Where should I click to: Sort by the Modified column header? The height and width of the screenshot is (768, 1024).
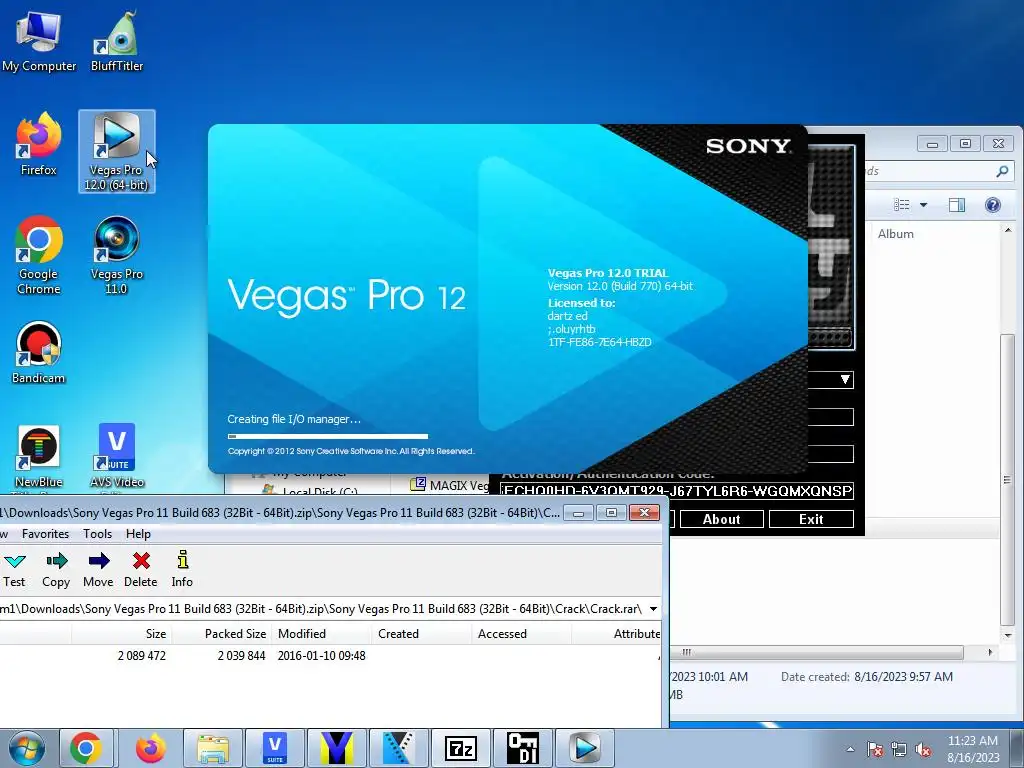321,633
